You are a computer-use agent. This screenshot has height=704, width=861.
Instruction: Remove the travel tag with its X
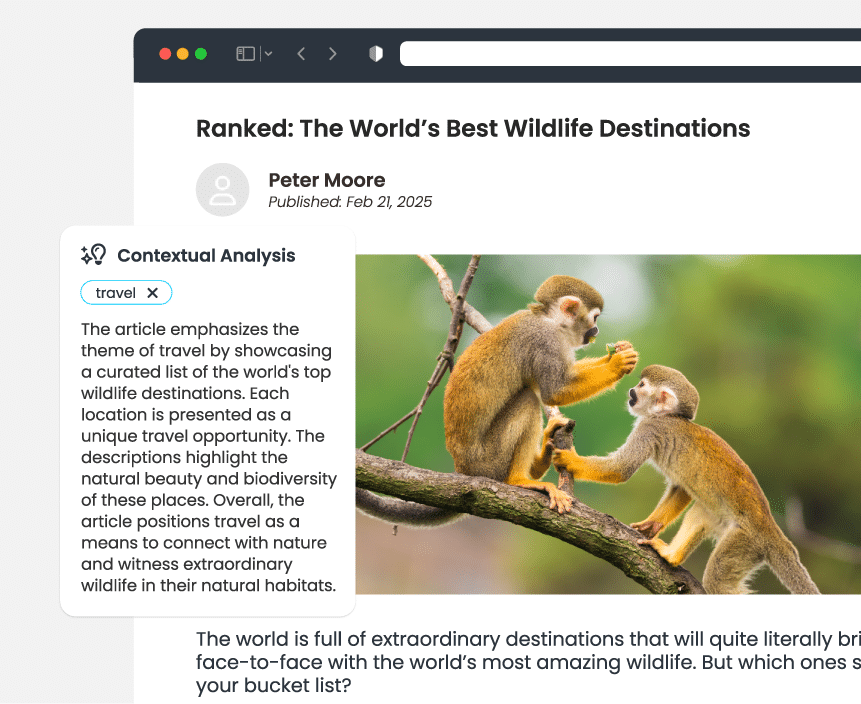coord(154,292)
